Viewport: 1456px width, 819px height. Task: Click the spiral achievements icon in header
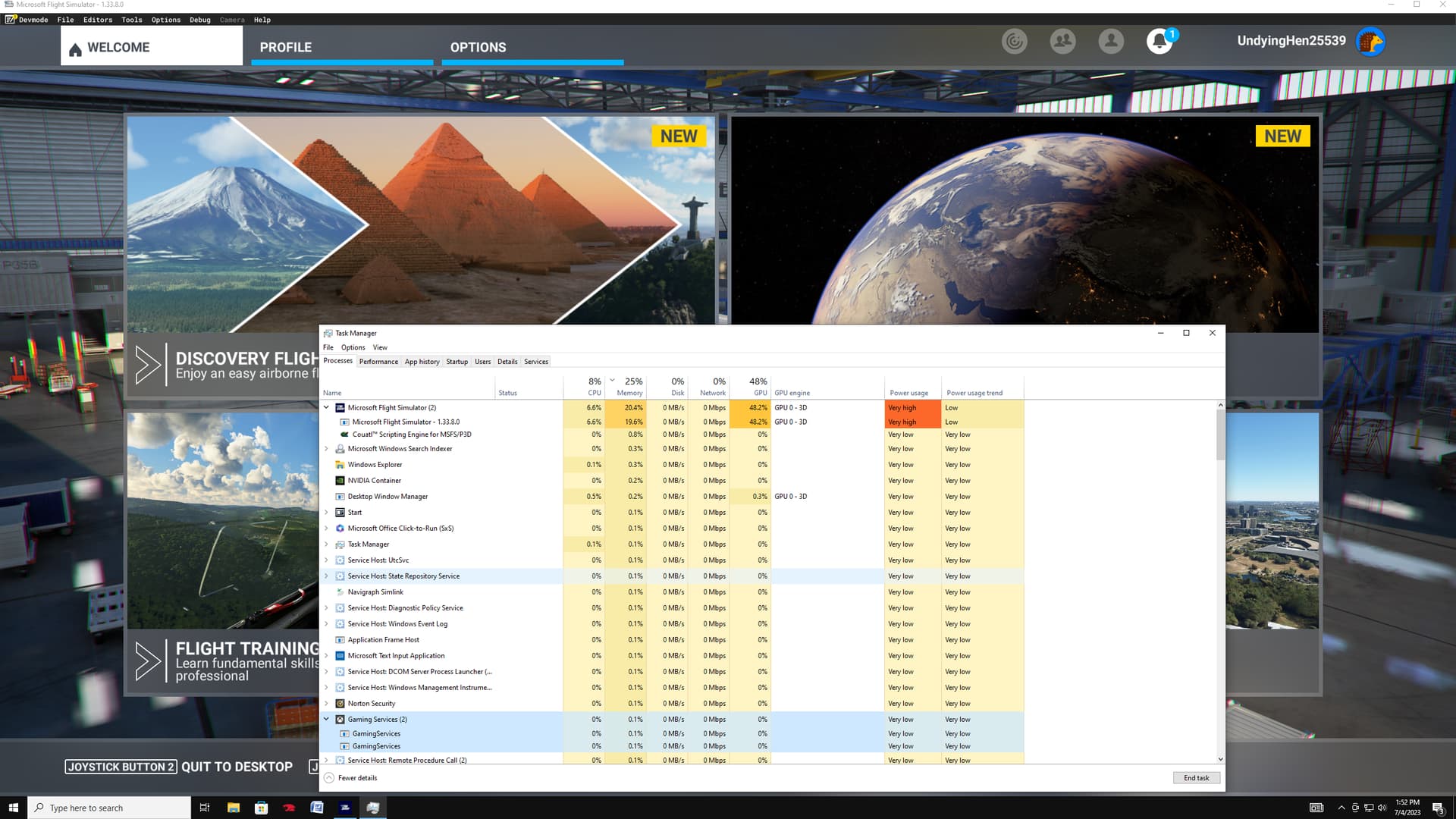1014,41
